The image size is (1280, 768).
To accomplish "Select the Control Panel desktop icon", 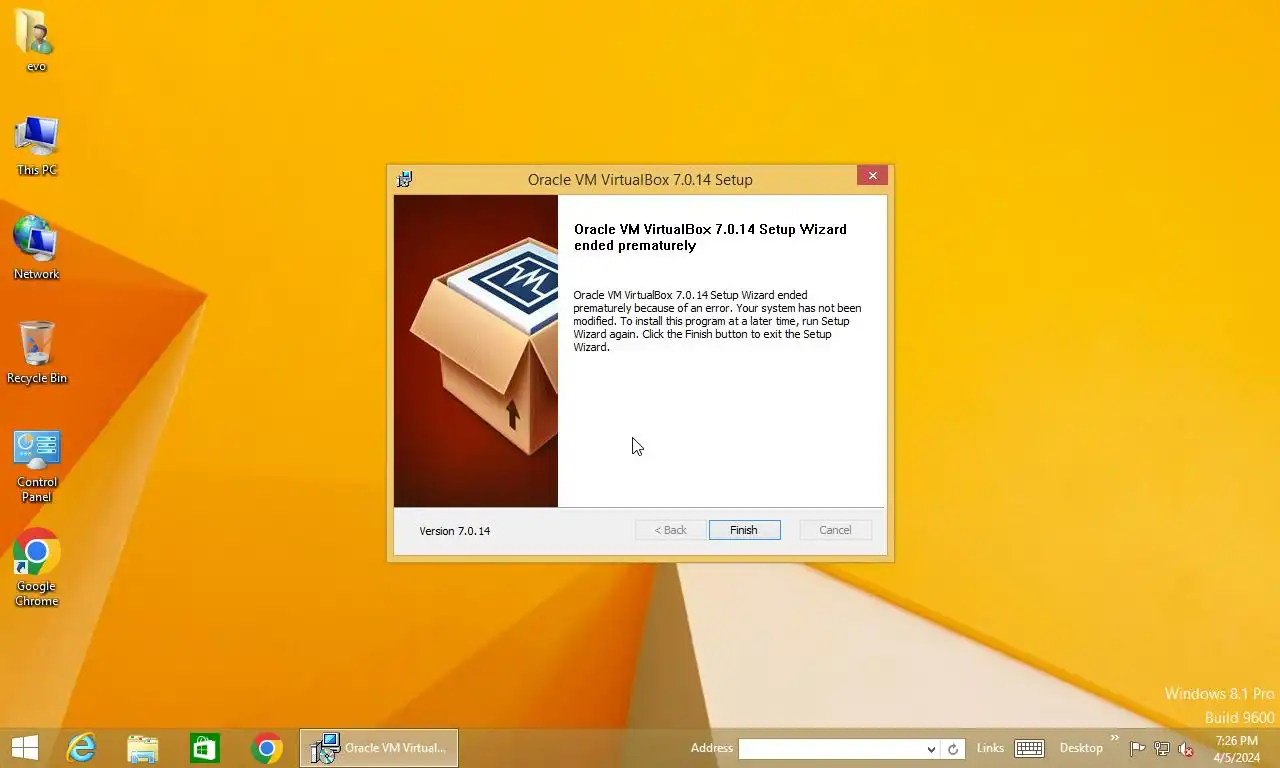I will click(37, 467).
